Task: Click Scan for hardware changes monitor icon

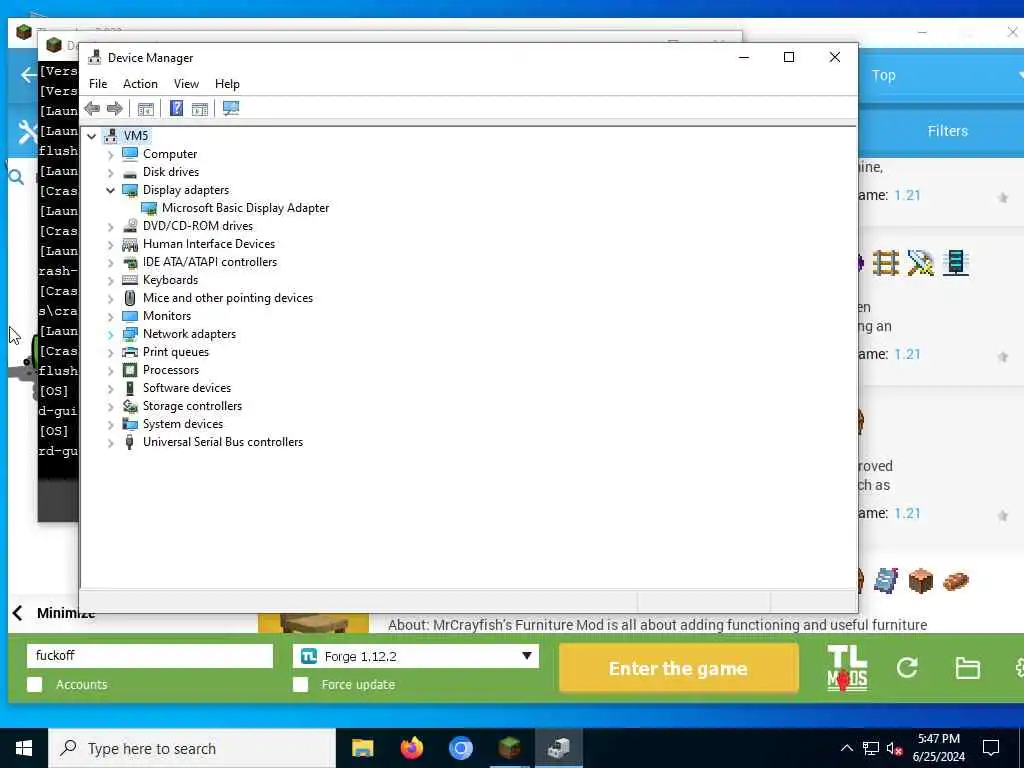Action: [x=231, y=108]
